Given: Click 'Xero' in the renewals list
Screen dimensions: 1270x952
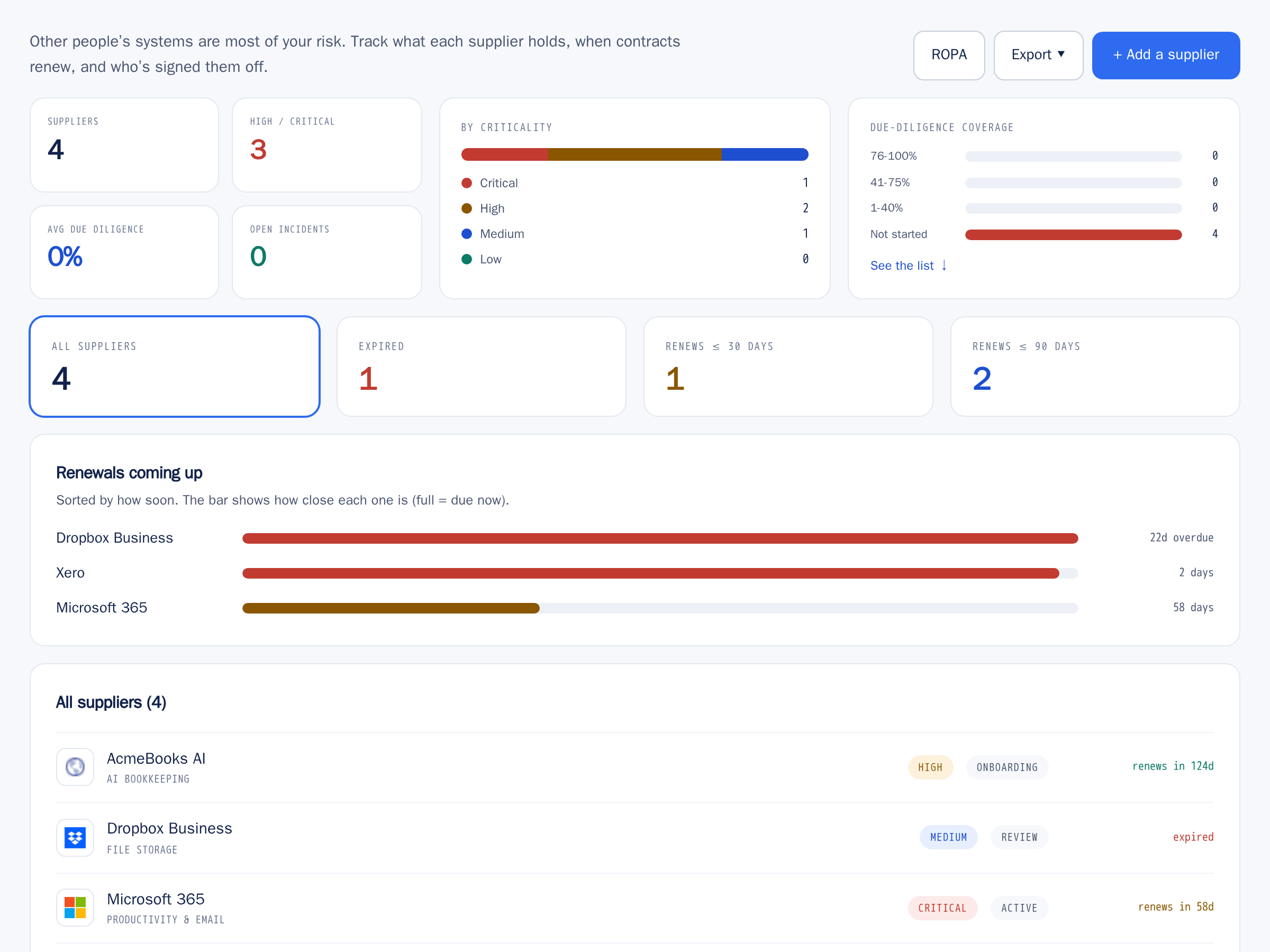Looking at the screenshot, I should tap(70, 573).
